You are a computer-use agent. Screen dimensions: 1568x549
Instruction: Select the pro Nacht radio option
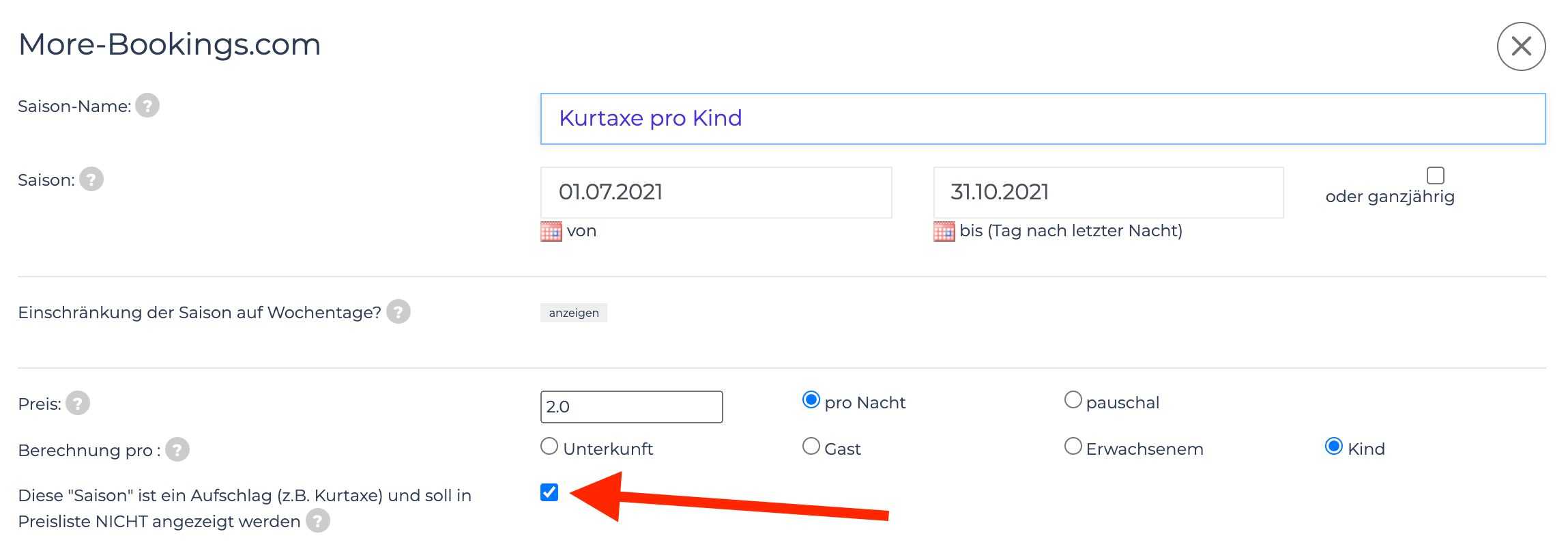[x=811, y=399]
